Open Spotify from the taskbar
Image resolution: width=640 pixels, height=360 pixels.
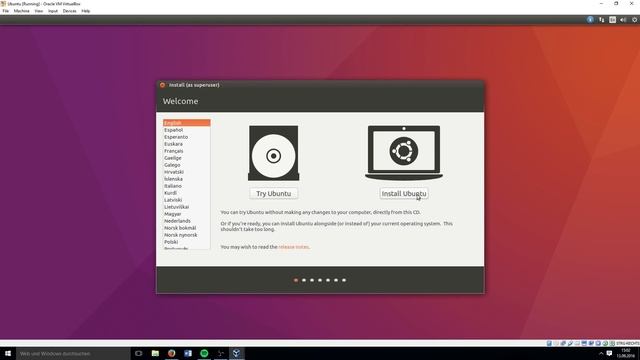tap(204, 353)
